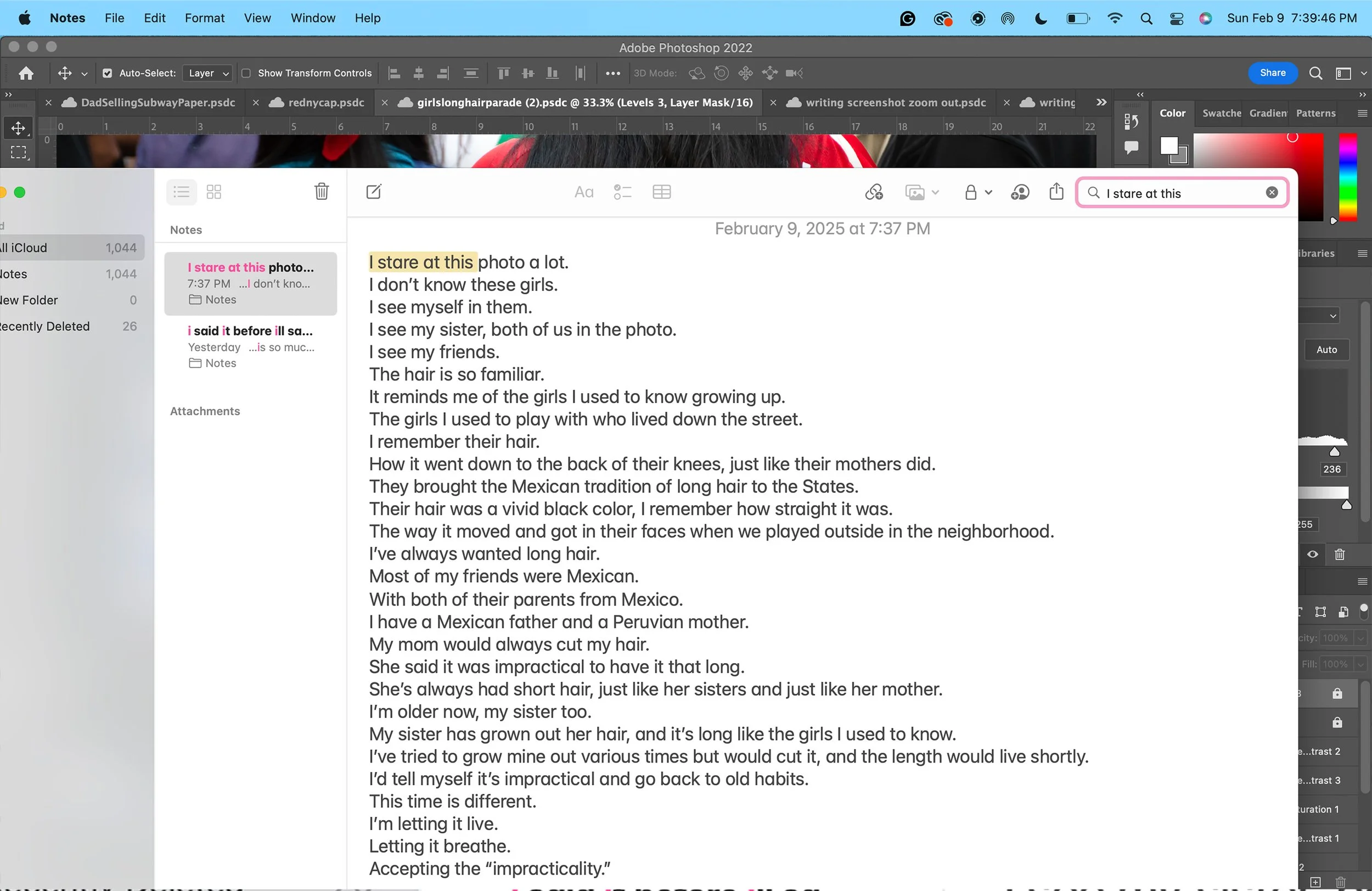Screen dimensions: 1372x891
Task: Insert a table in the note
Action: (x=661, y=192)
